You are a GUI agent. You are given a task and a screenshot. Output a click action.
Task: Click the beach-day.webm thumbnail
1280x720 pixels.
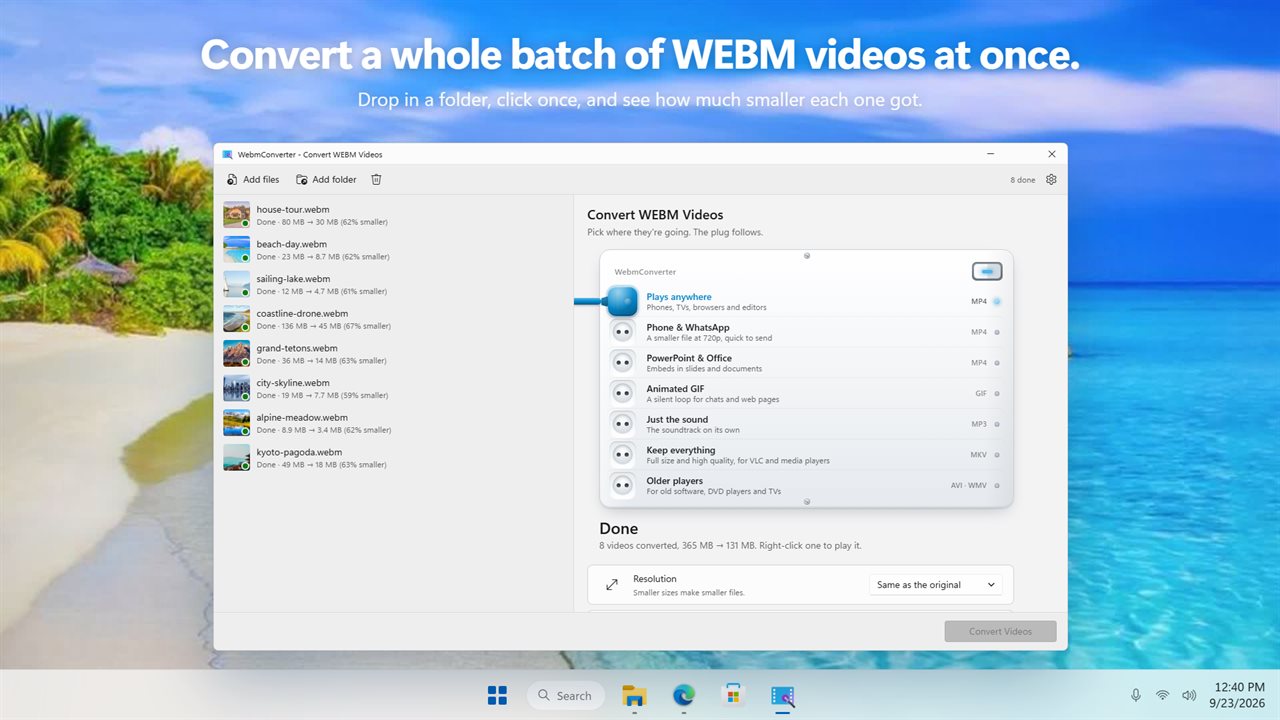point(237,250)
